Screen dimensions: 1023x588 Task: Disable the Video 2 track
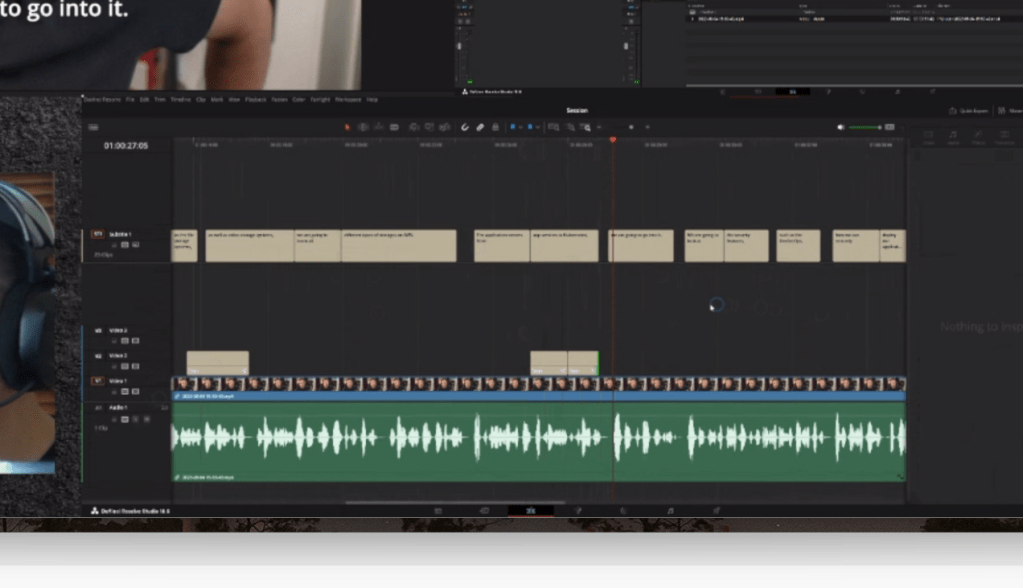136,366
